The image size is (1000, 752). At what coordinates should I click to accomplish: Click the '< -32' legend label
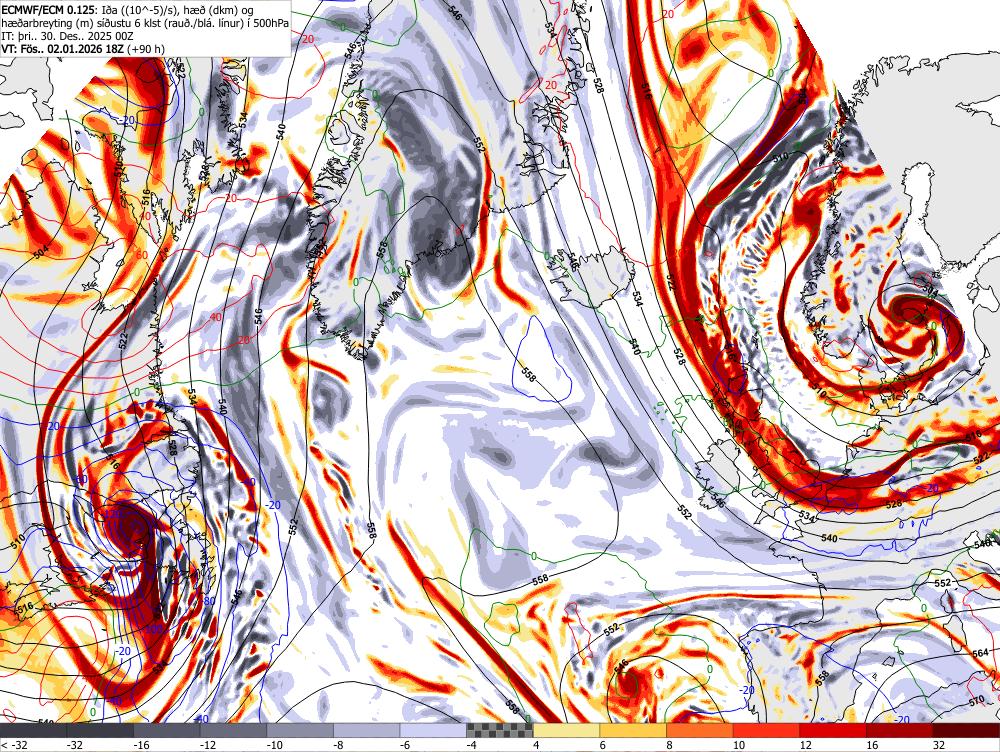coord(13,745)
